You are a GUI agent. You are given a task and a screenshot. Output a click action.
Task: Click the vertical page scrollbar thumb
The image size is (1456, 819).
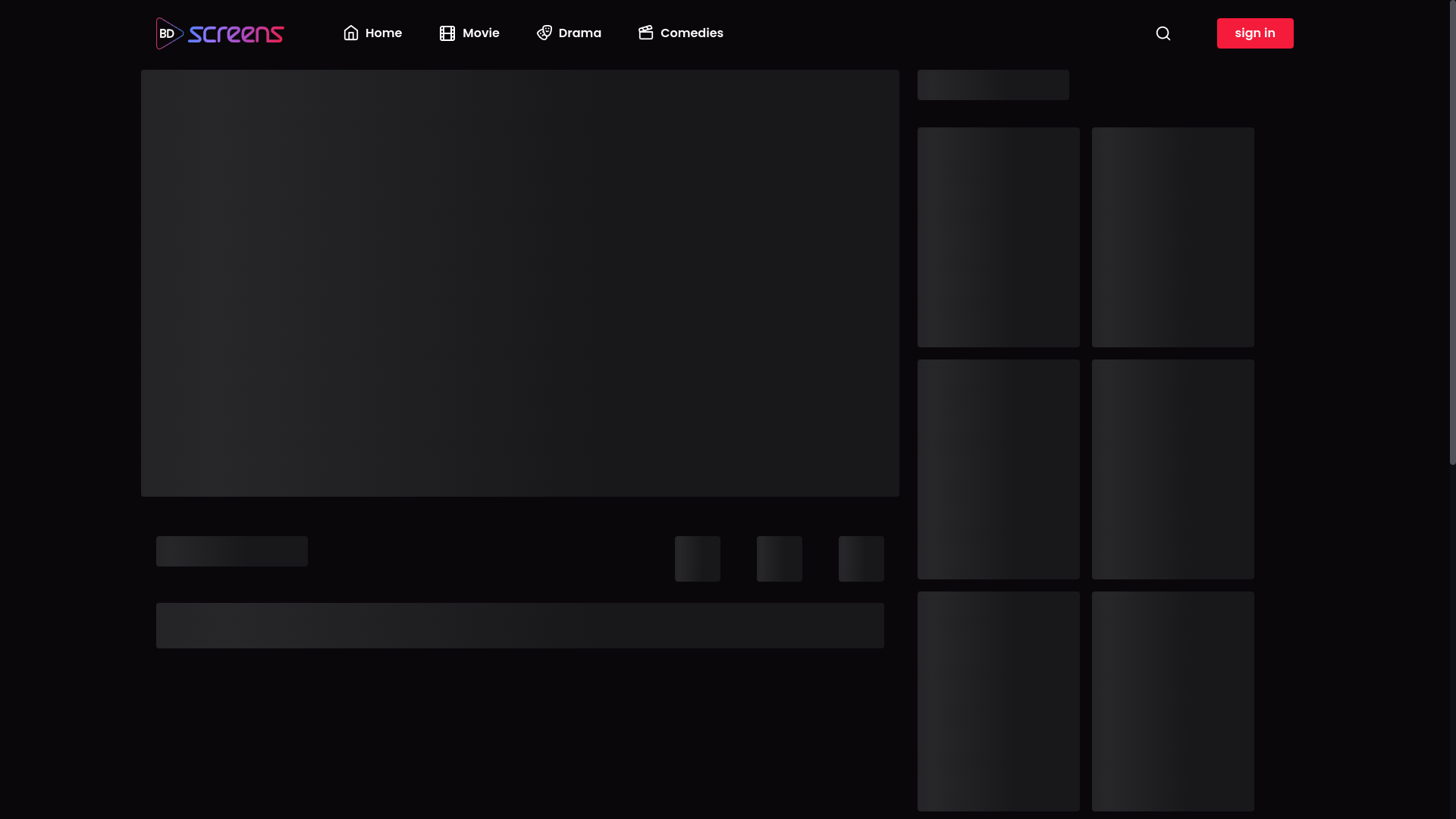[x=1452, y=232]
